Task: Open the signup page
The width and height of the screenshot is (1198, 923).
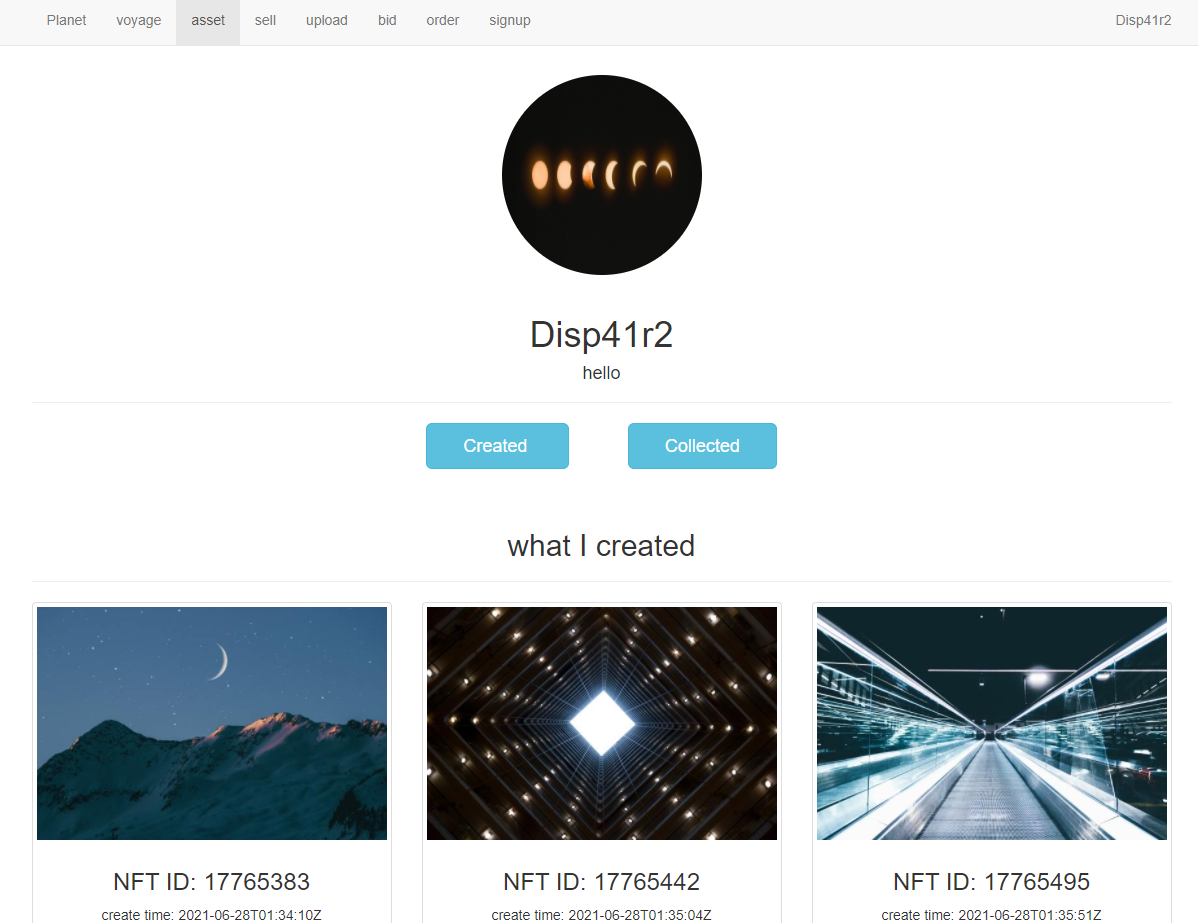Action: point(509,20)
